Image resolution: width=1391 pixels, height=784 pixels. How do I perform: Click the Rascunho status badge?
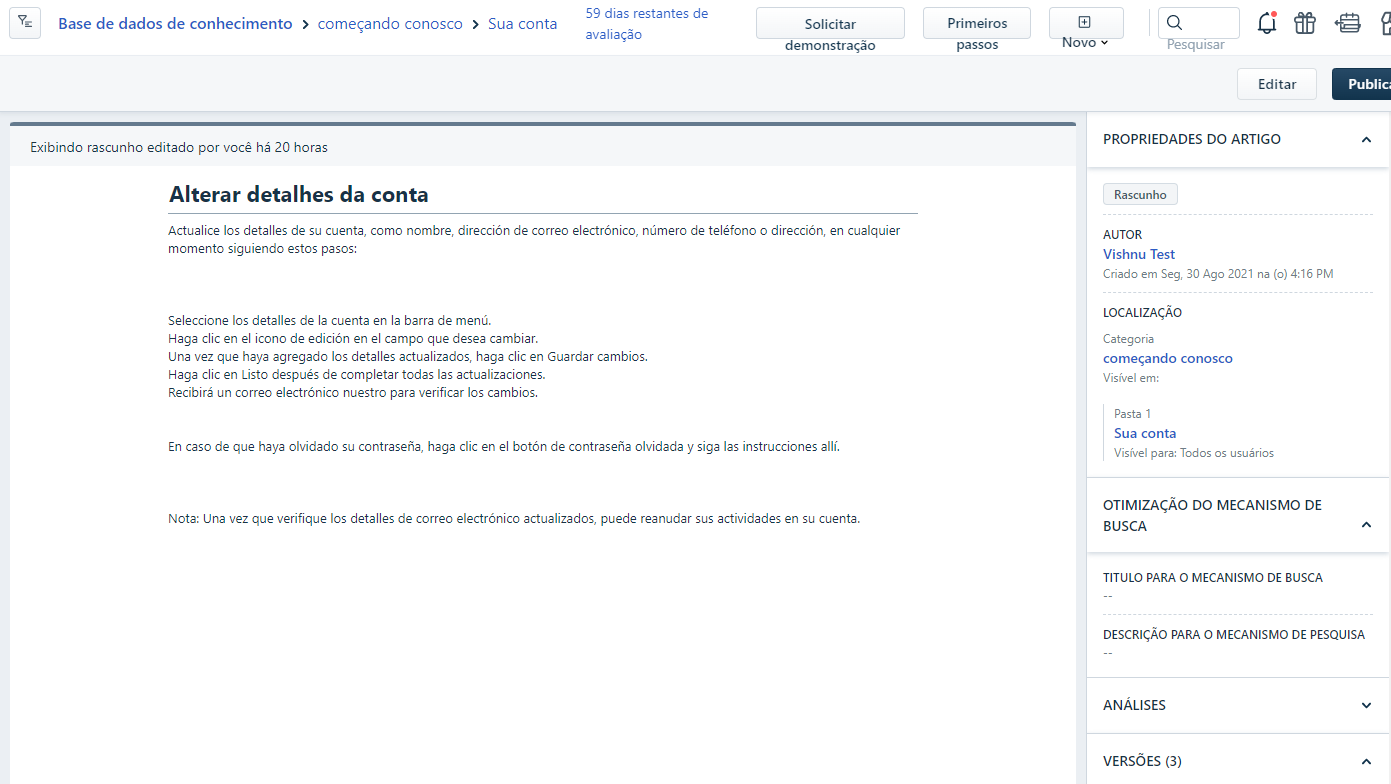click(1140, 193)
